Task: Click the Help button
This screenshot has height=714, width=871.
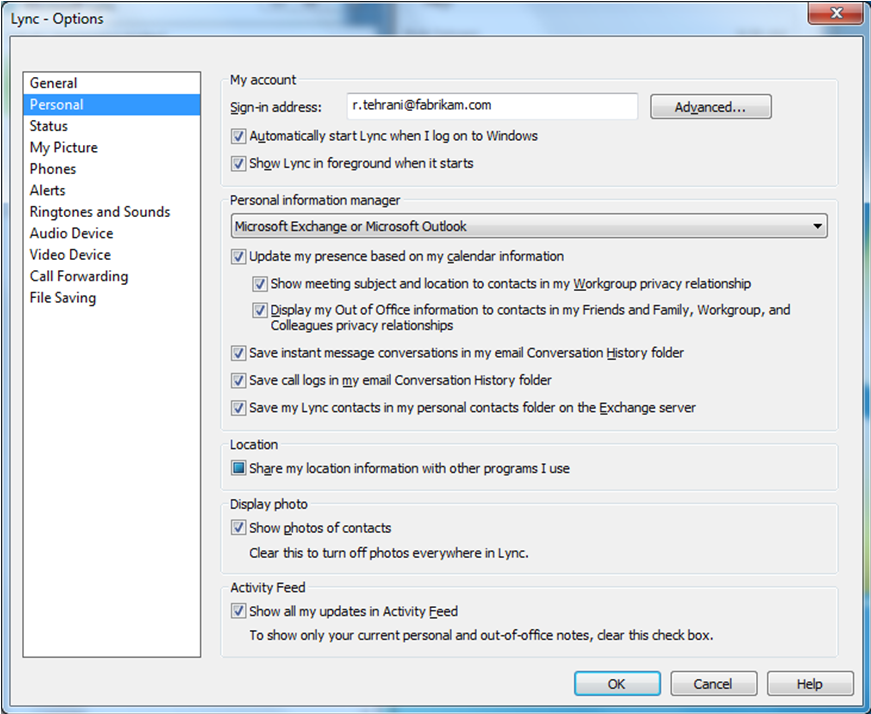Action: pos(809,684)
